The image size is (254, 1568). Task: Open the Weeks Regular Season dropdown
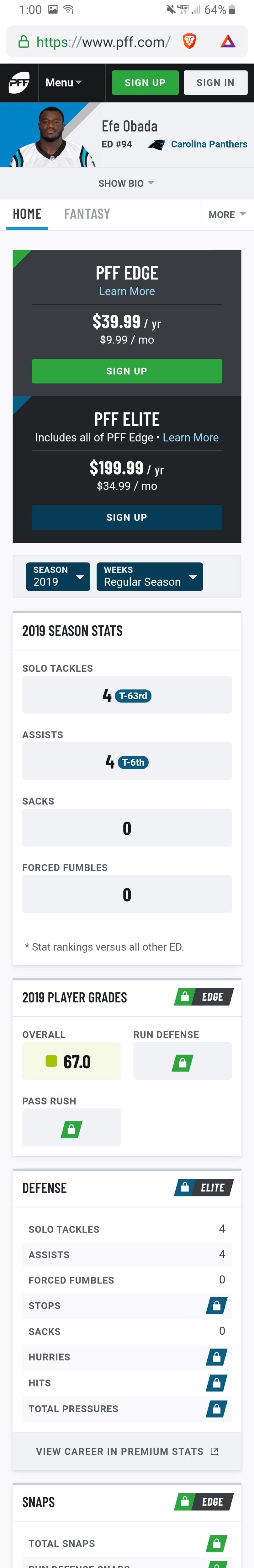click(x=150, y=577)
